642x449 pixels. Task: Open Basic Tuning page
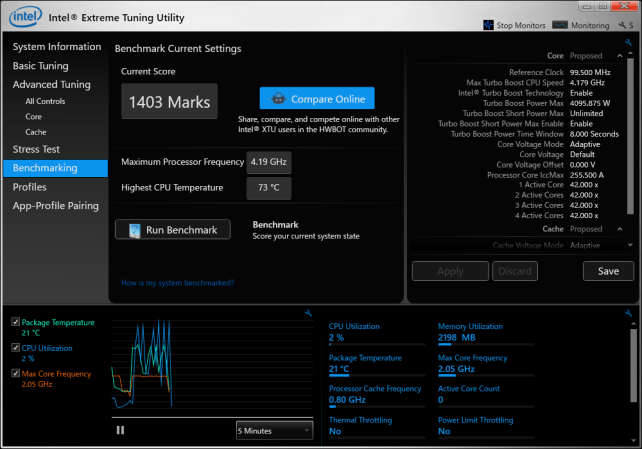coord(41,66)
